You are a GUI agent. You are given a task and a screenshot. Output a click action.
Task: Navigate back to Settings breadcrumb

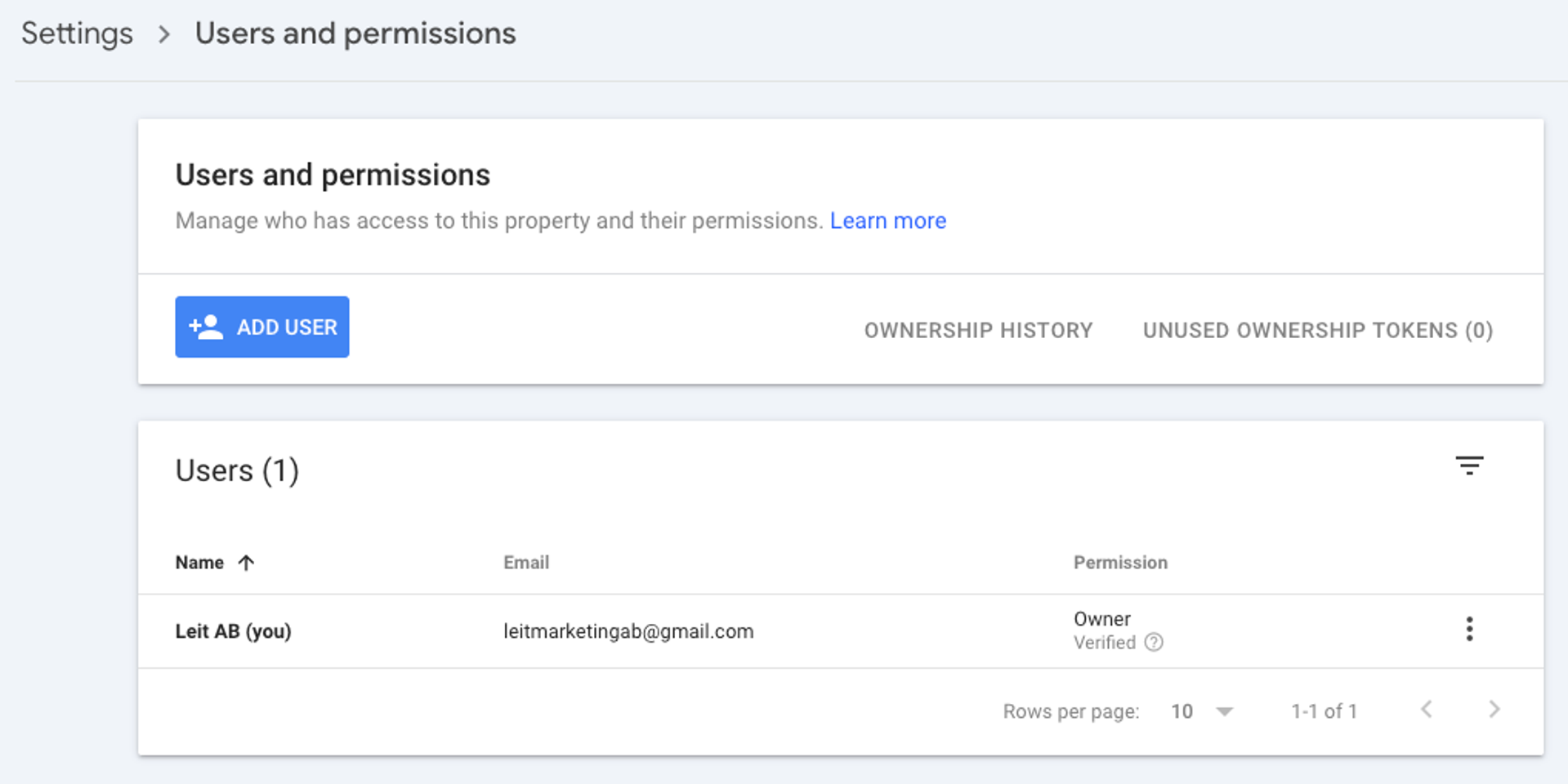pos(77,33)
